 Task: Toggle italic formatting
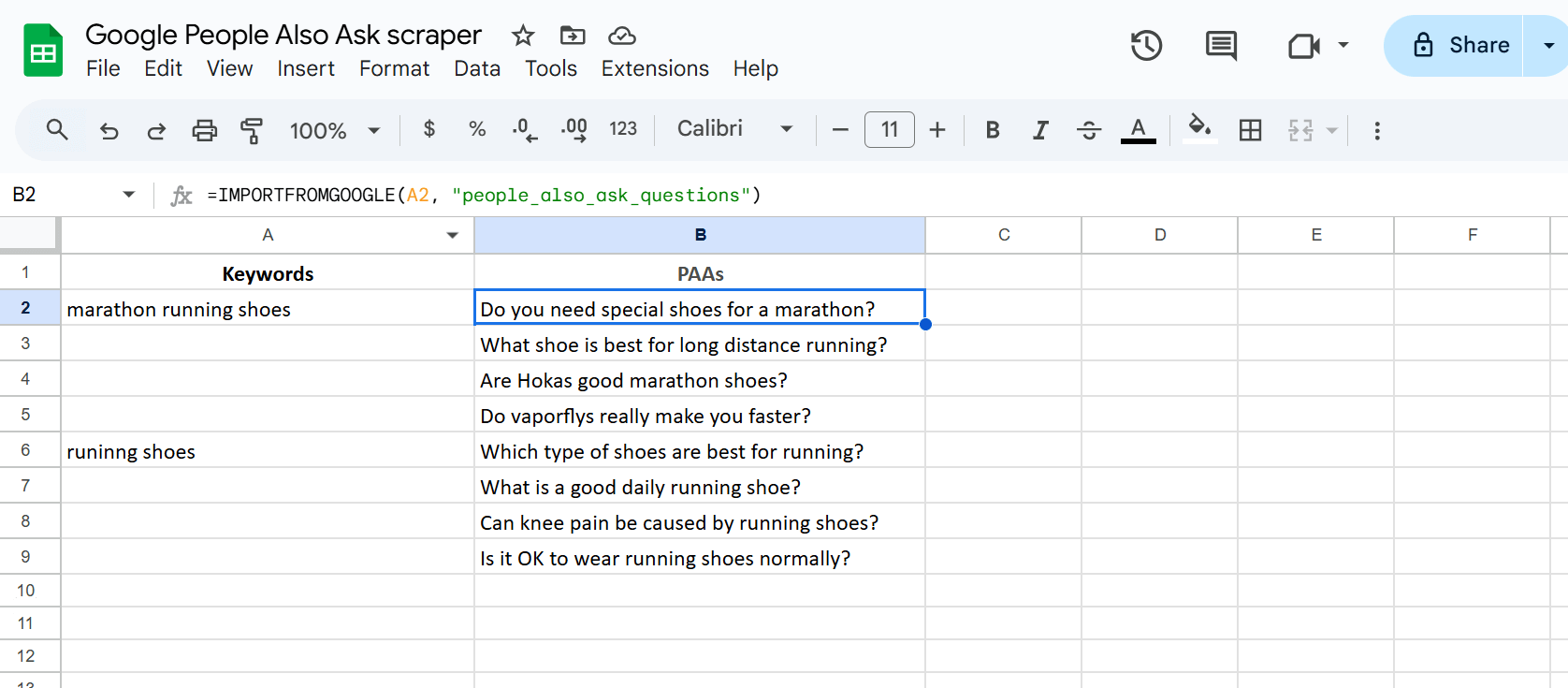(x=1040, y=130)
